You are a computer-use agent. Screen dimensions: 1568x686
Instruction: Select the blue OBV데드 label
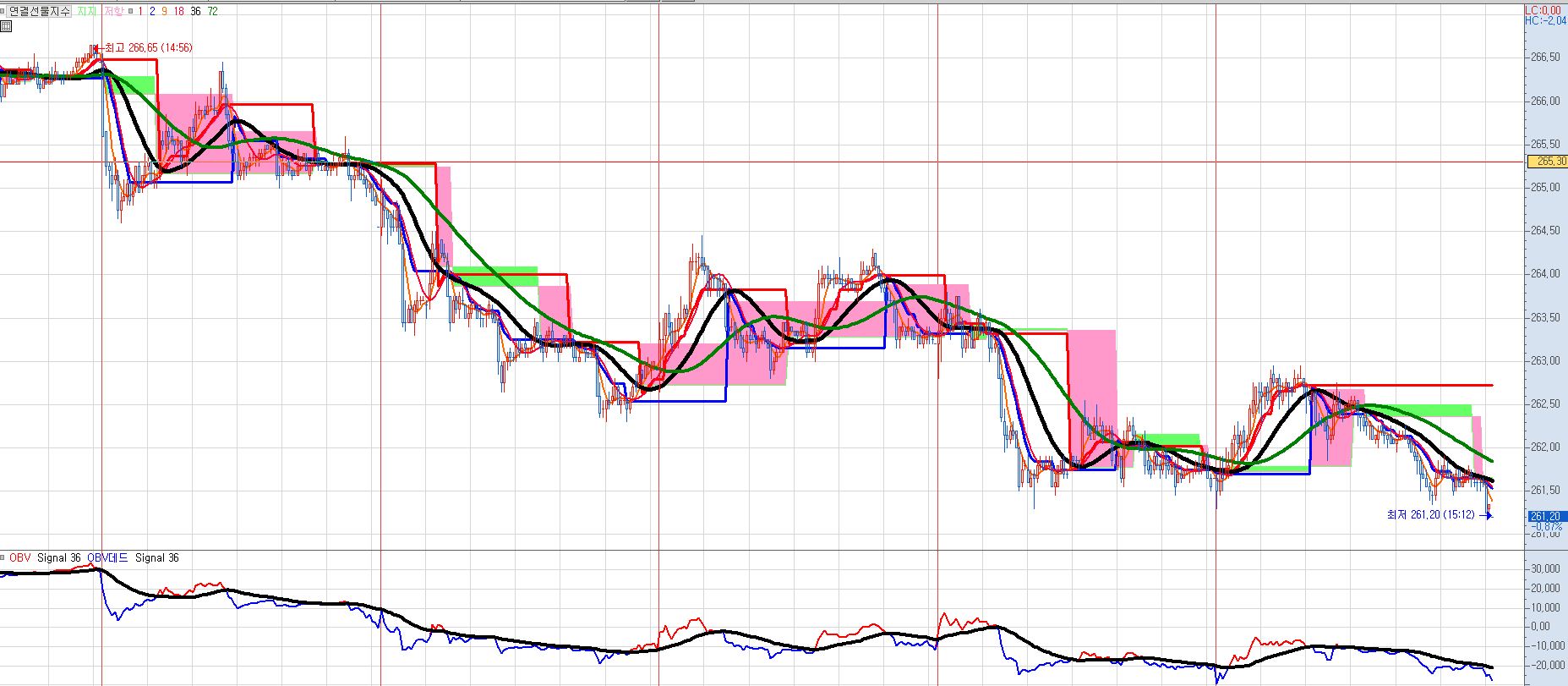pos(107,558)
